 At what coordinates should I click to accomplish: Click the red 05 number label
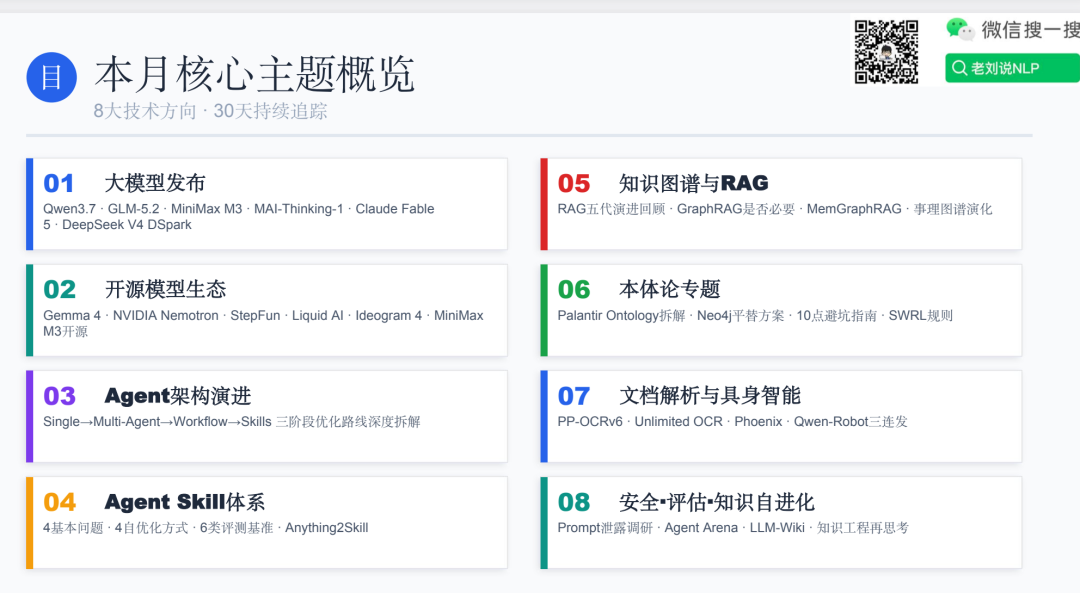coord(574,183)
